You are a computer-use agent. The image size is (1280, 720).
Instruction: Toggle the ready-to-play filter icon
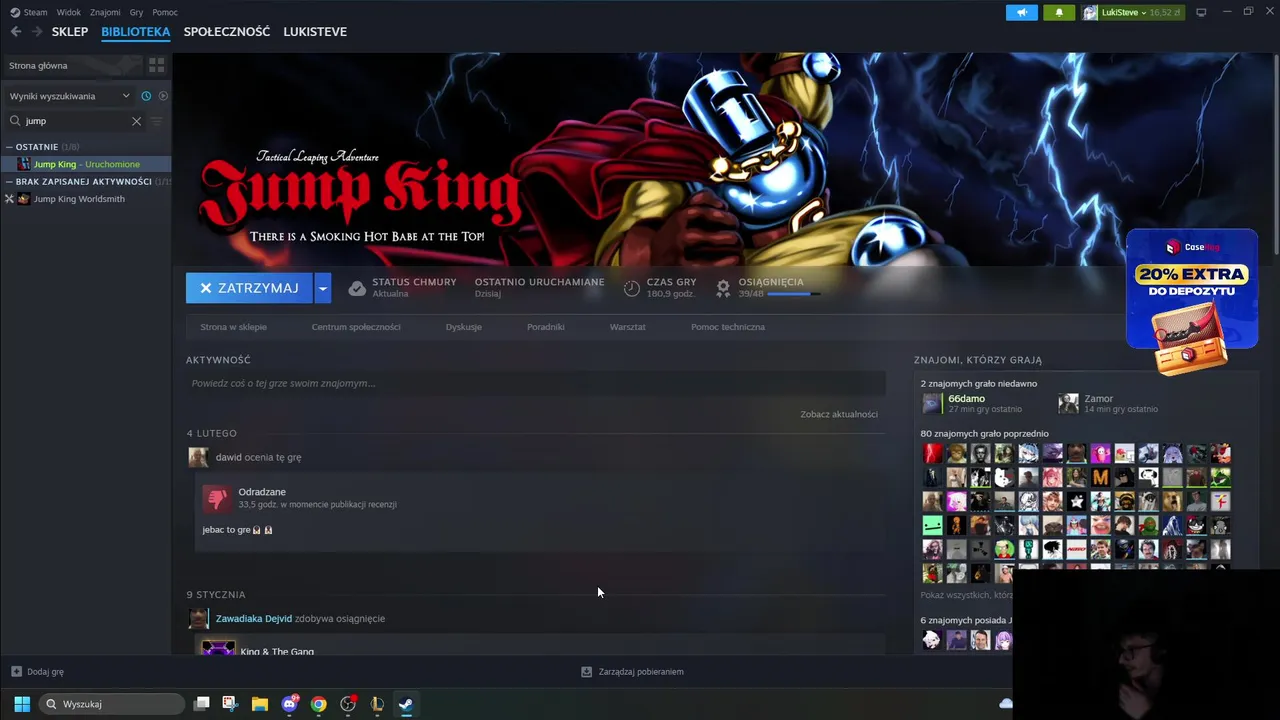click(x=163, y=96)
